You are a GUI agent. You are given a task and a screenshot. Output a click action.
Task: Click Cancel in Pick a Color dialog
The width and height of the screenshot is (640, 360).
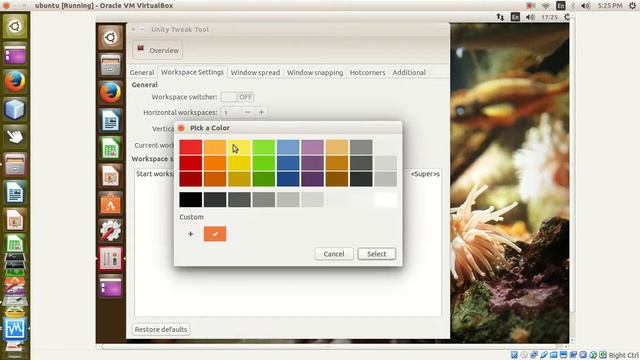tap(334, 254)
